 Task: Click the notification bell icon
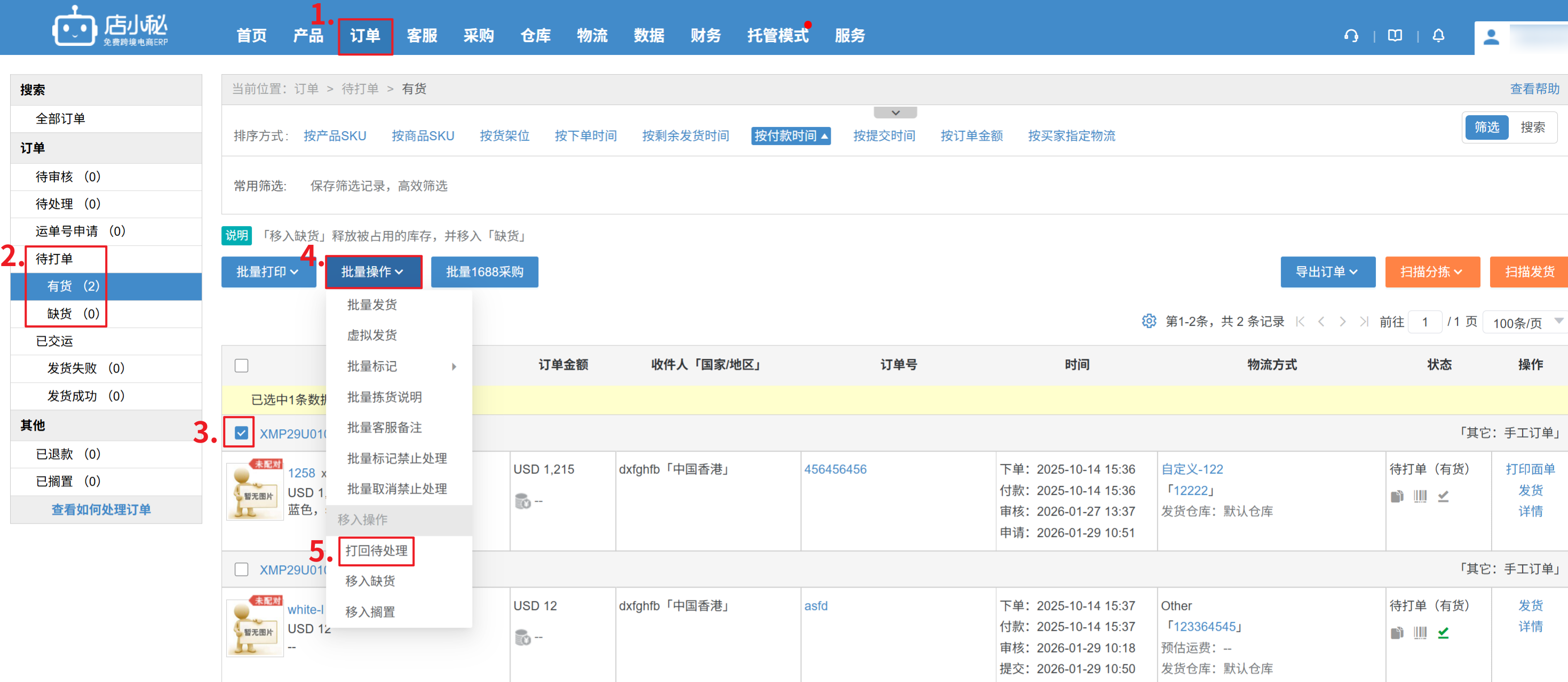tap(1438, 36)
